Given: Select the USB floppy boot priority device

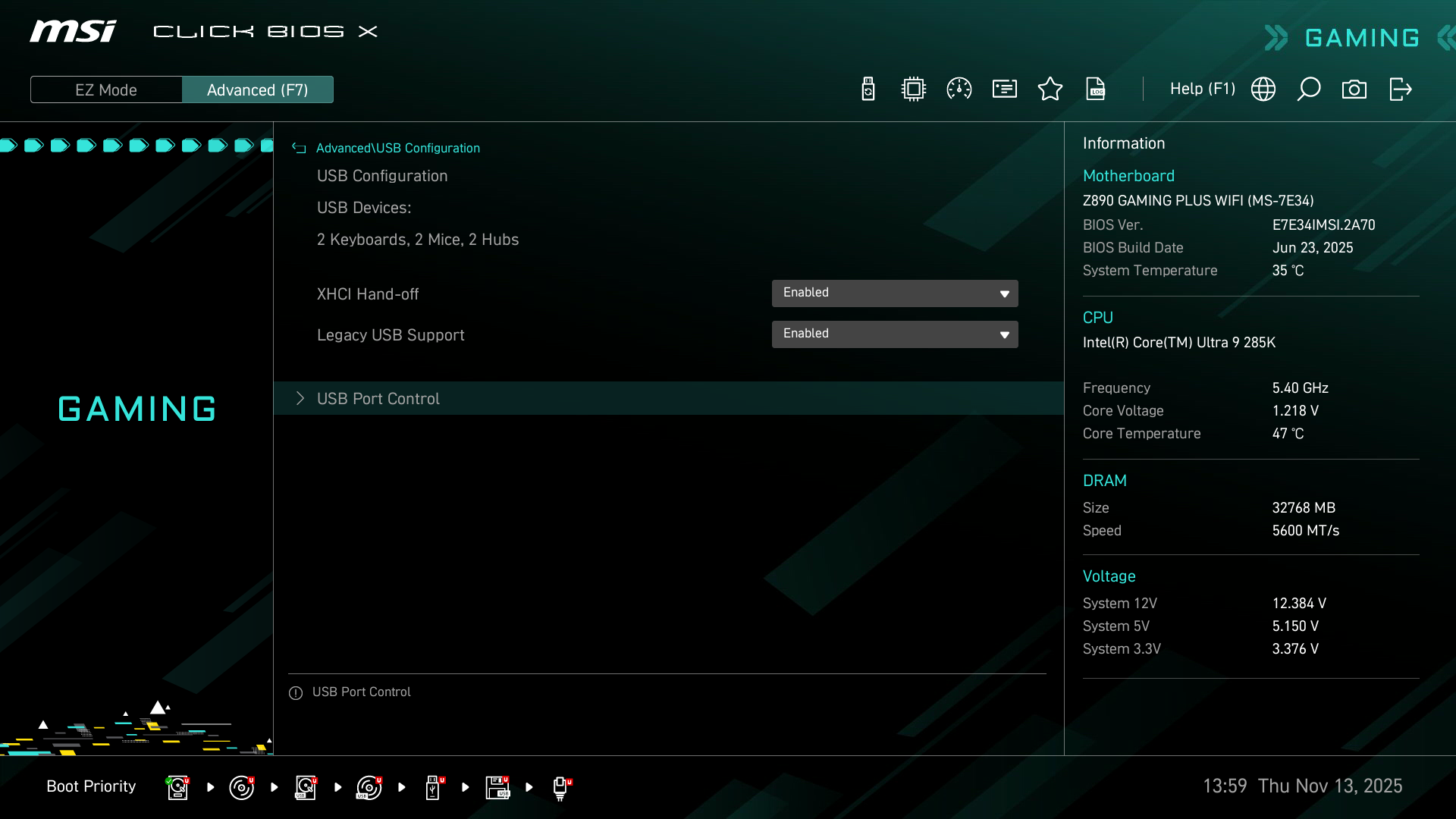Looking at the screenshot, I should coord(497,787).
